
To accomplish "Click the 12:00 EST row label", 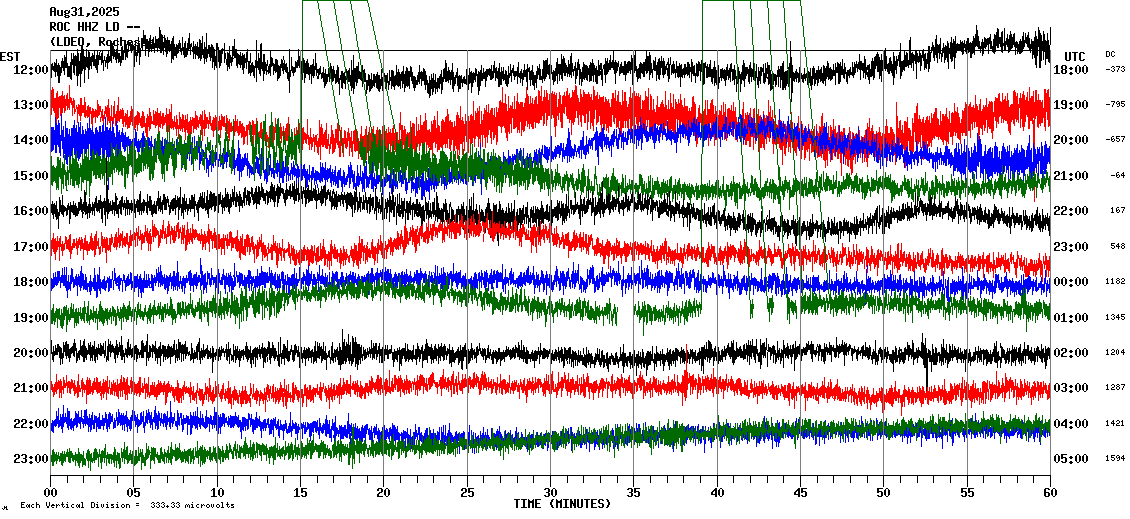I will point(31,70).
